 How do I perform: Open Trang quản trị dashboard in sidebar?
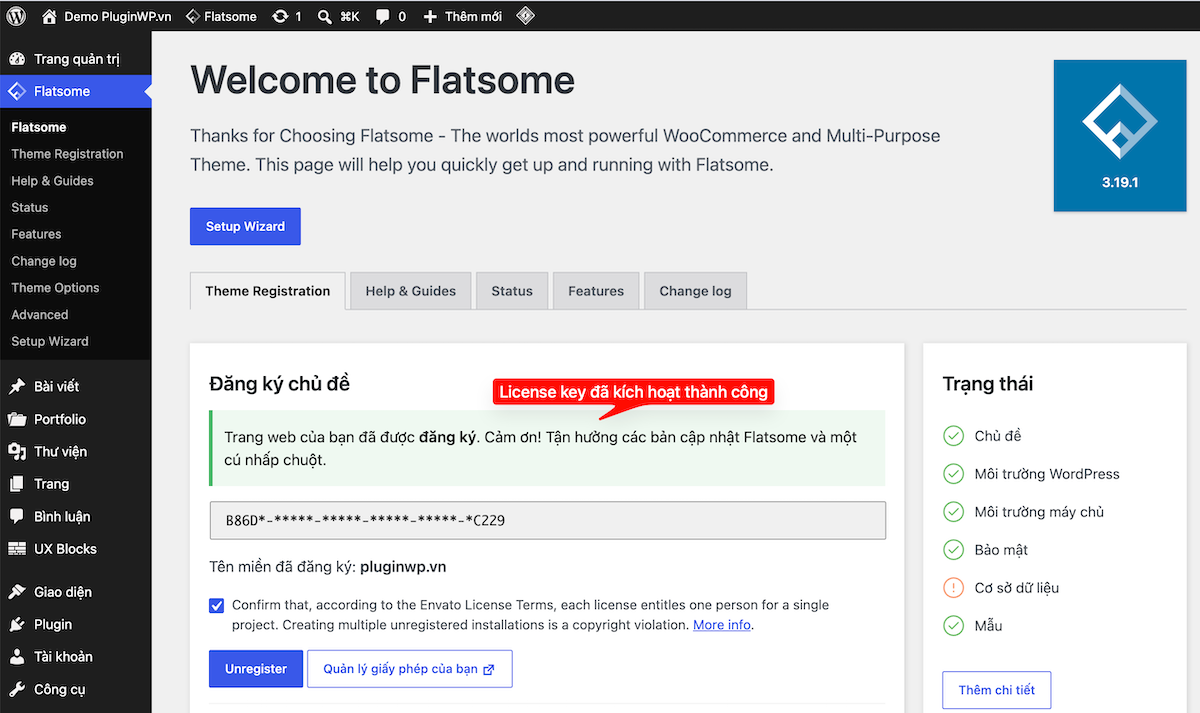tap(75, 59)
